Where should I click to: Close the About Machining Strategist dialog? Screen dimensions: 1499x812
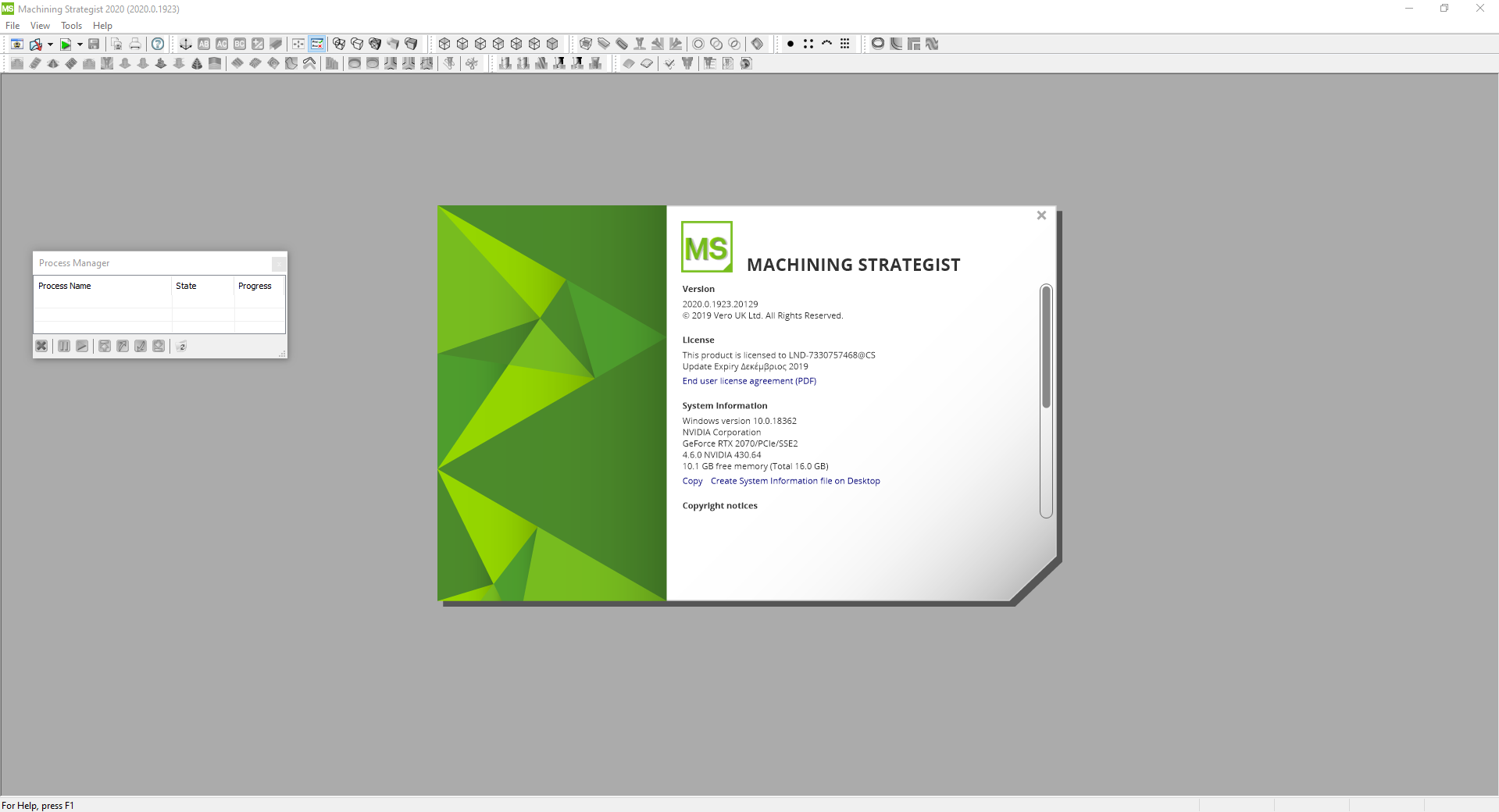pyautogui.click(x=1041, y=215)
